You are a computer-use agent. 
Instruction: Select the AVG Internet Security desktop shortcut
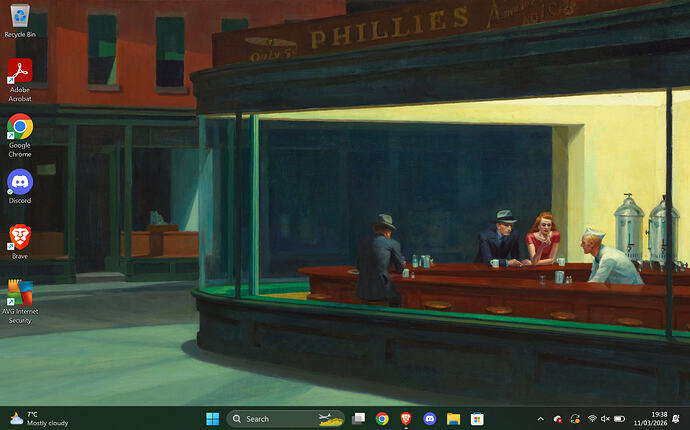click(x=20, y=301)
